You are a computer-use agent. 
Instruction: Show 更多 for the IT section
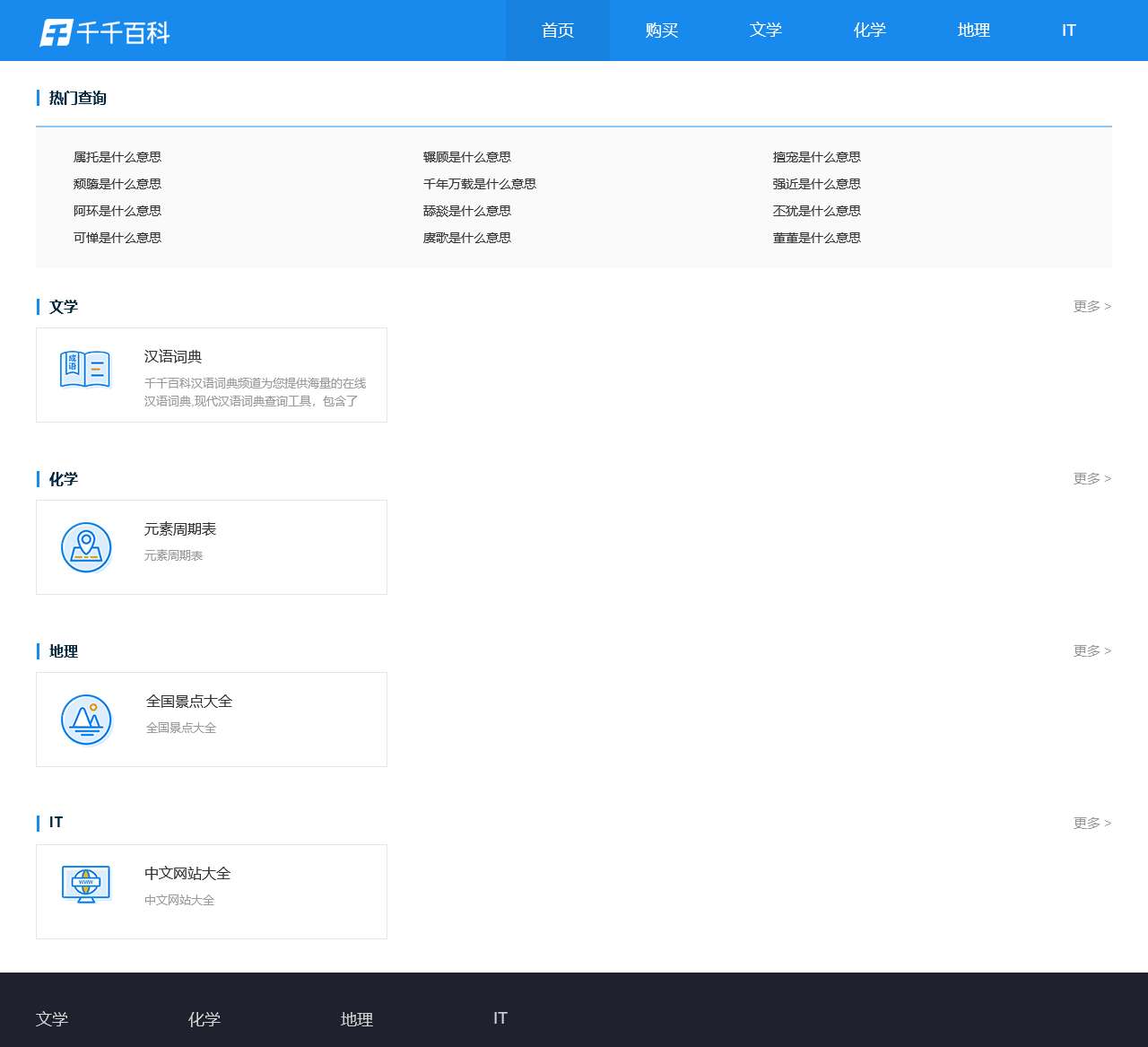1091,824
